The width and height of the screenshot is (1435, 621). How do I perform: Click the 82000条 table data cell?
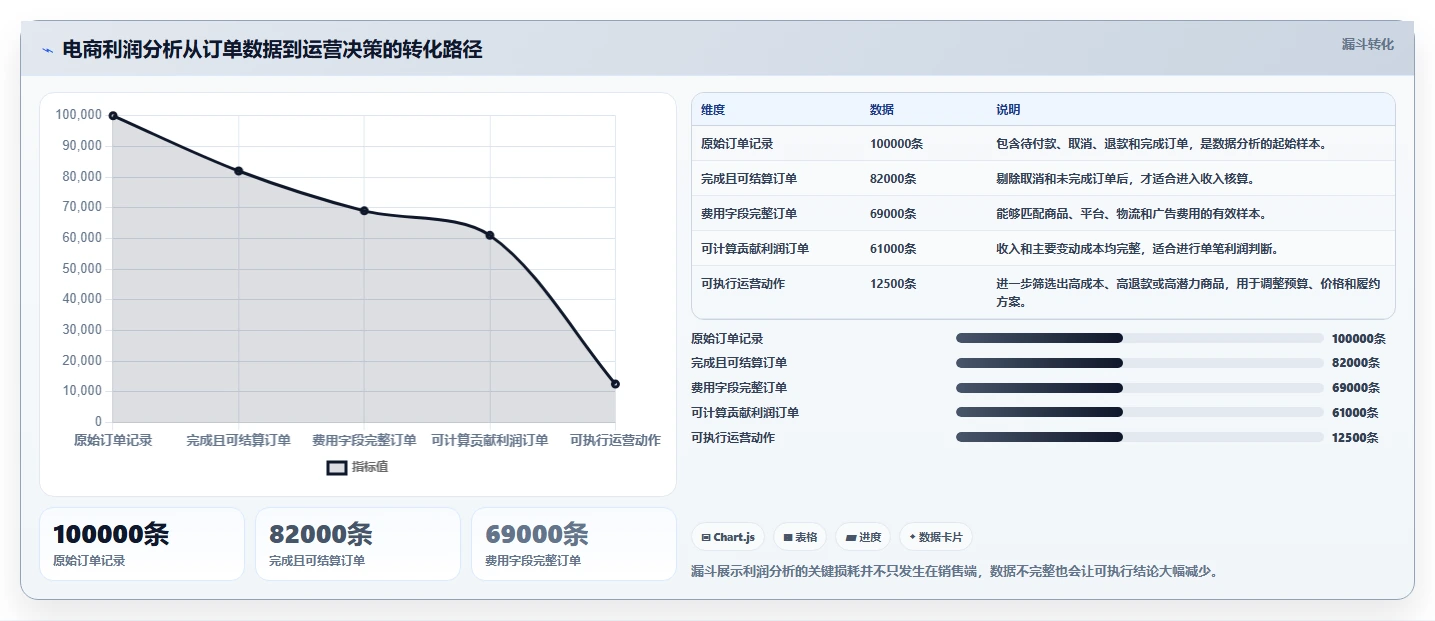pyautogui.click(x=893, y=179)
